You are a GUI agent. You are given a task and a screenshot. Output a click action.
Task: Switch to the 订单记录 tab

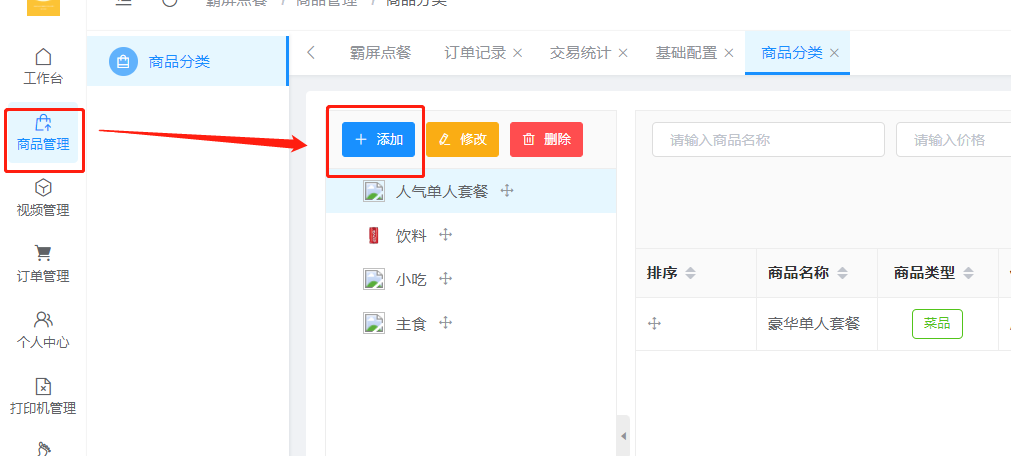(475, 53)
